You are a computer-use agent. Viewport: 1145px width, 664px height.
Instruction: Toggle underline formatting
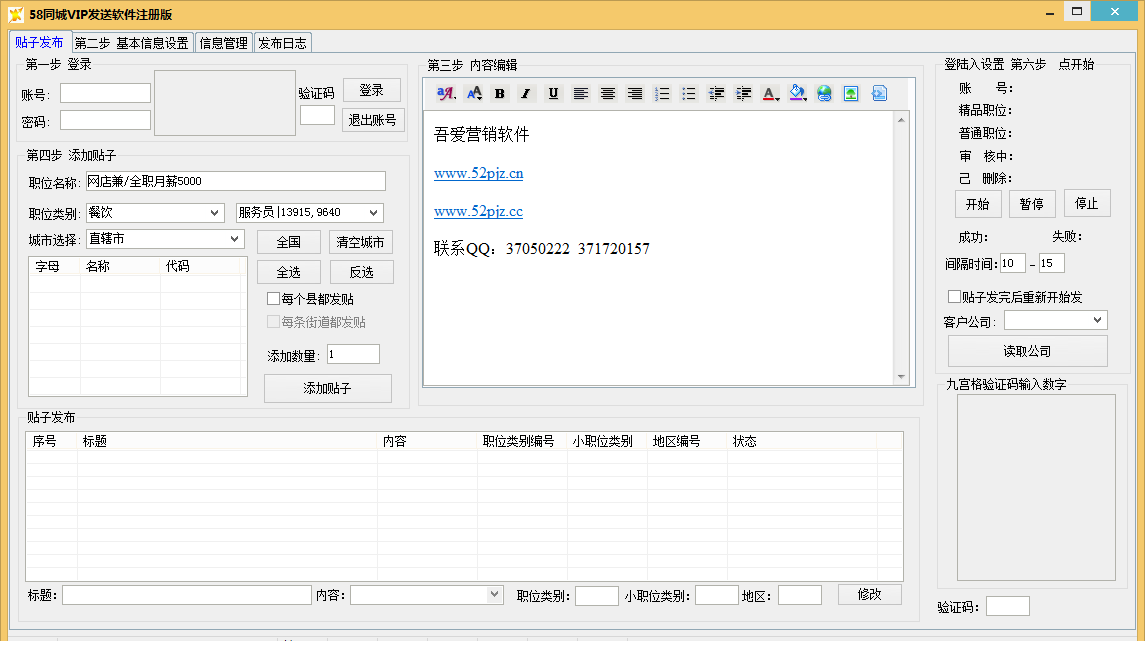pos(553,94)
